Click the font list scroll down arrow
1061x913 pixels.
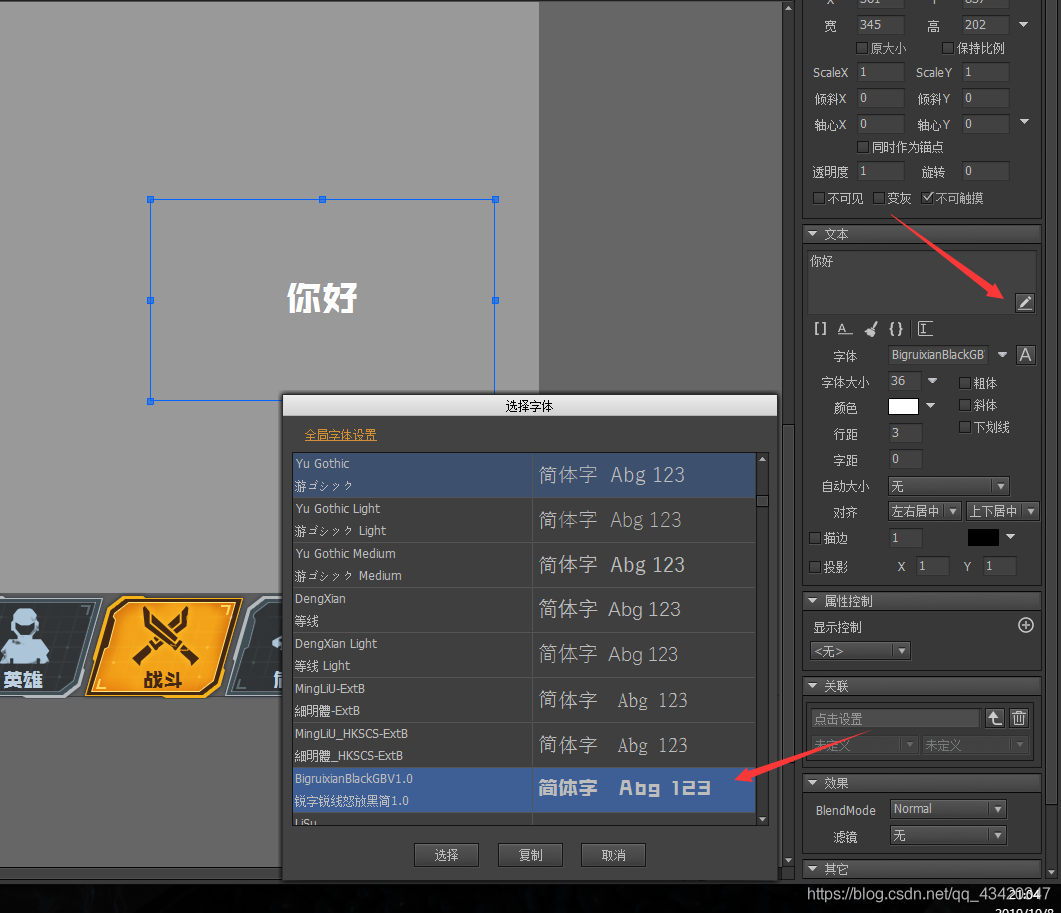(x=763, y=820)
